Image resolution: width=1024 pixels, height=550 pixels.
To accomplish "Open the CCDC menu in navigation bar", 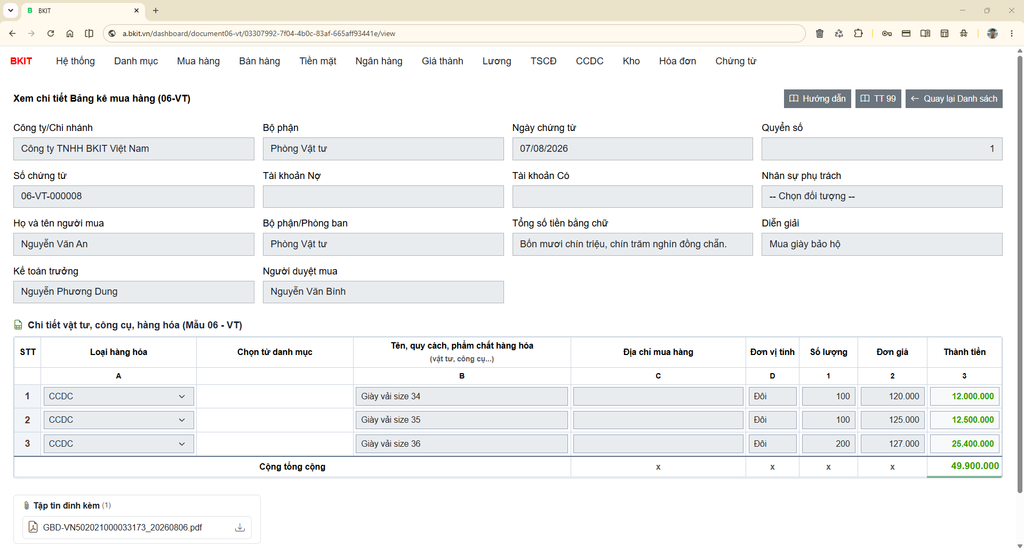I will click(x=589, y=61).
